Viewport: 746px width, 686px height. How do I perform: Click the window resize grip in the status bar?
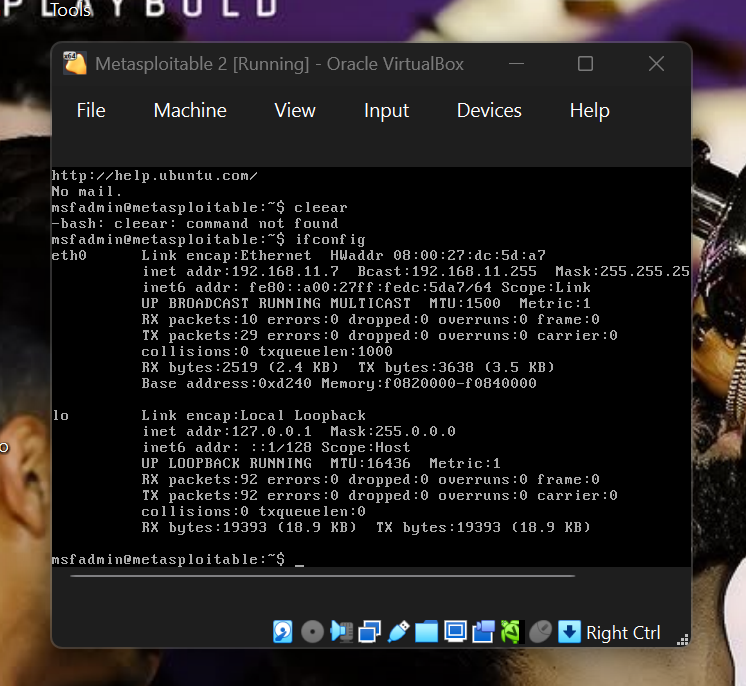(x=683, y=640)
